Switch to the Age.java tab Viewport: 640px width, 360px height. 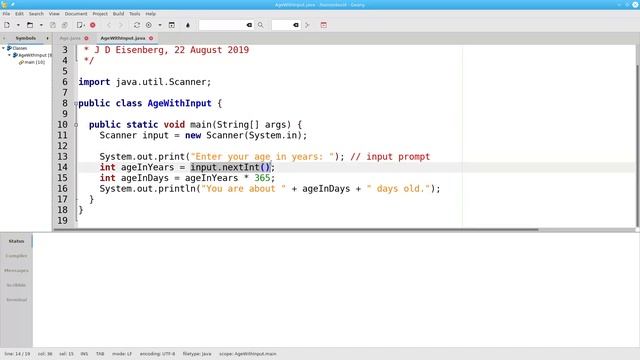coord(70,38)
